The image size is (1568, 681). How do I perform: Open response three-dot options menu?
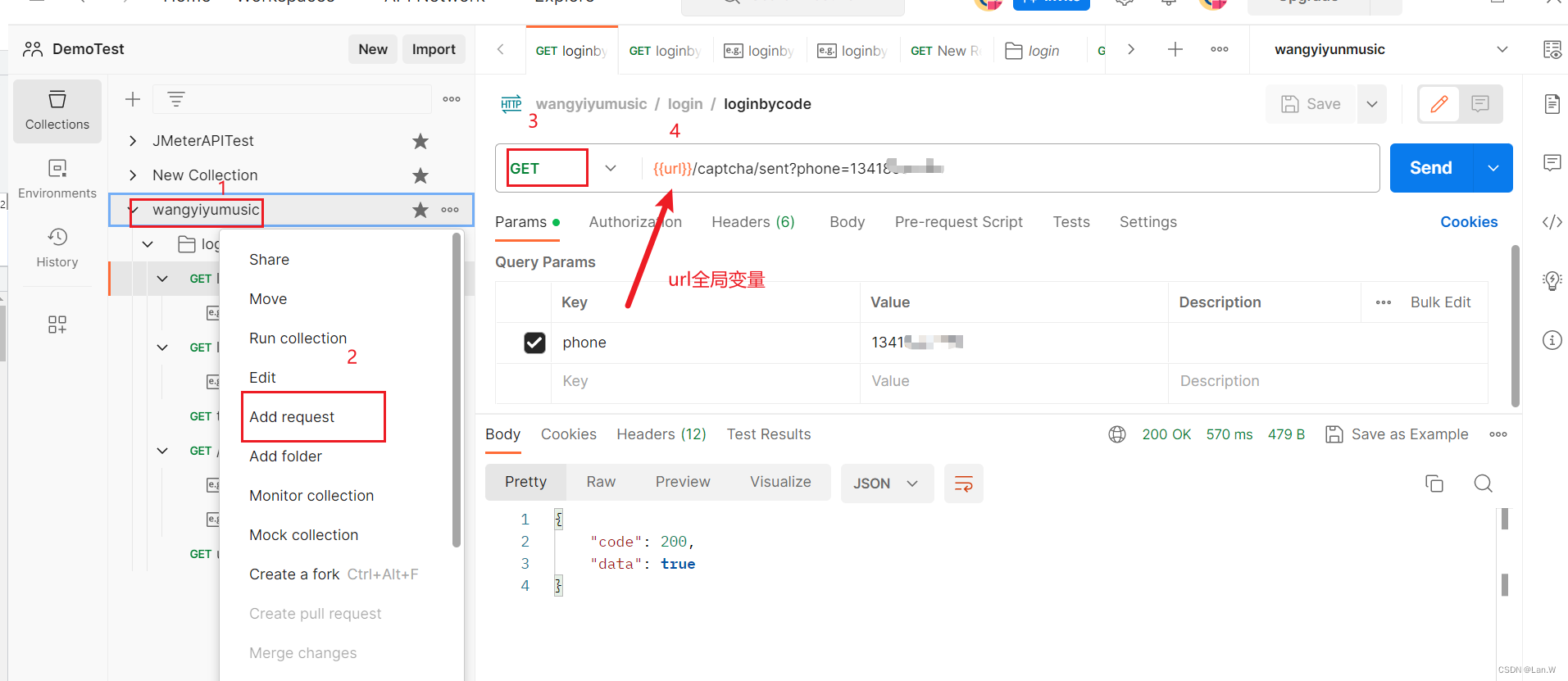[x=1498, y=434]
